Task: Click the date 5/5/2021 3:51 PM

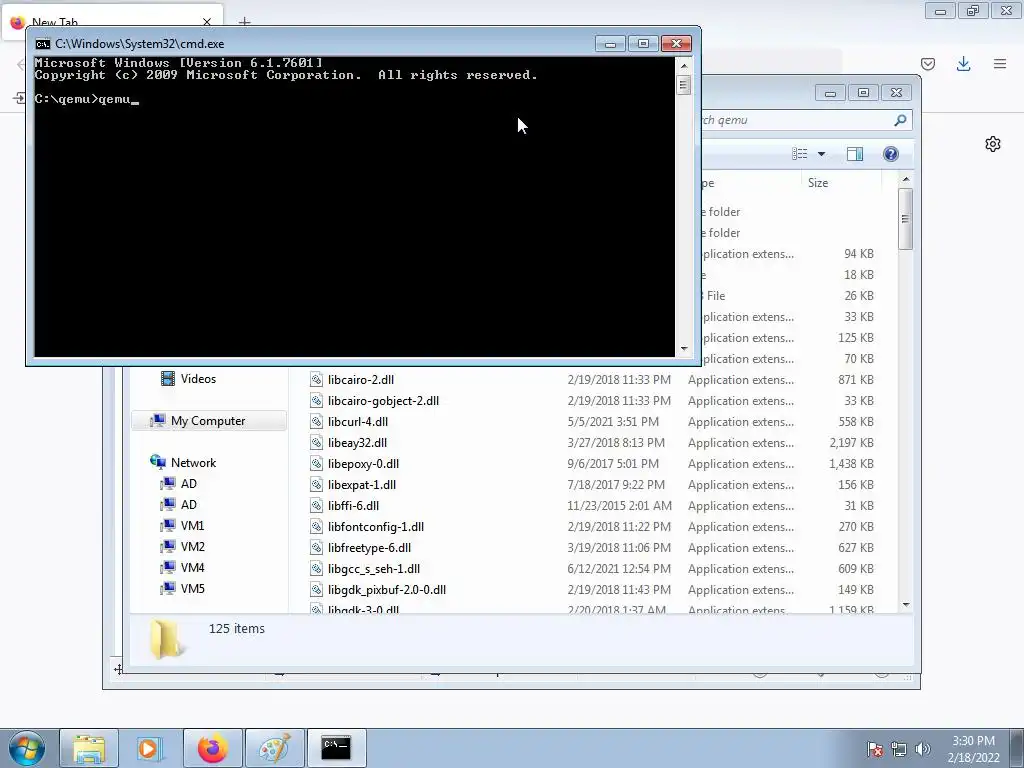Action: tap(613, 421)
